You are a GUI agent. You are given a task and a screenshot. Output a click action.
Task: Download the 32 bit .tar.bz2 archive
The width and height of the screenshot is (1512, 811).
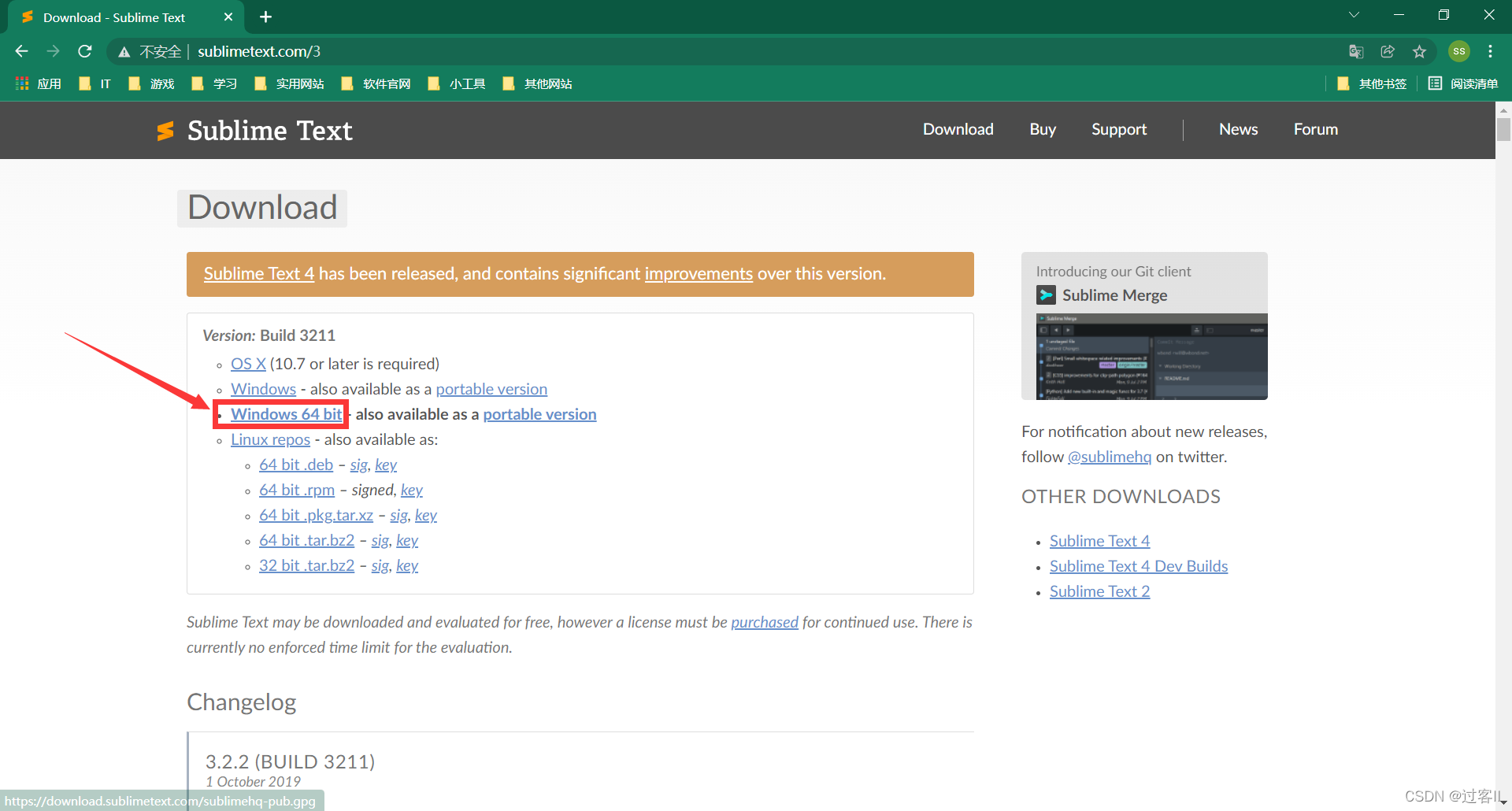click(306, 565)
